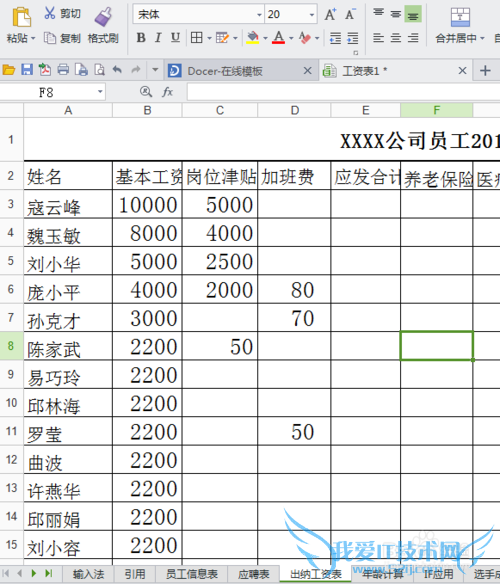
Task: Click the Cut (剪切) scissors icon
Action: tap(50, 13)
